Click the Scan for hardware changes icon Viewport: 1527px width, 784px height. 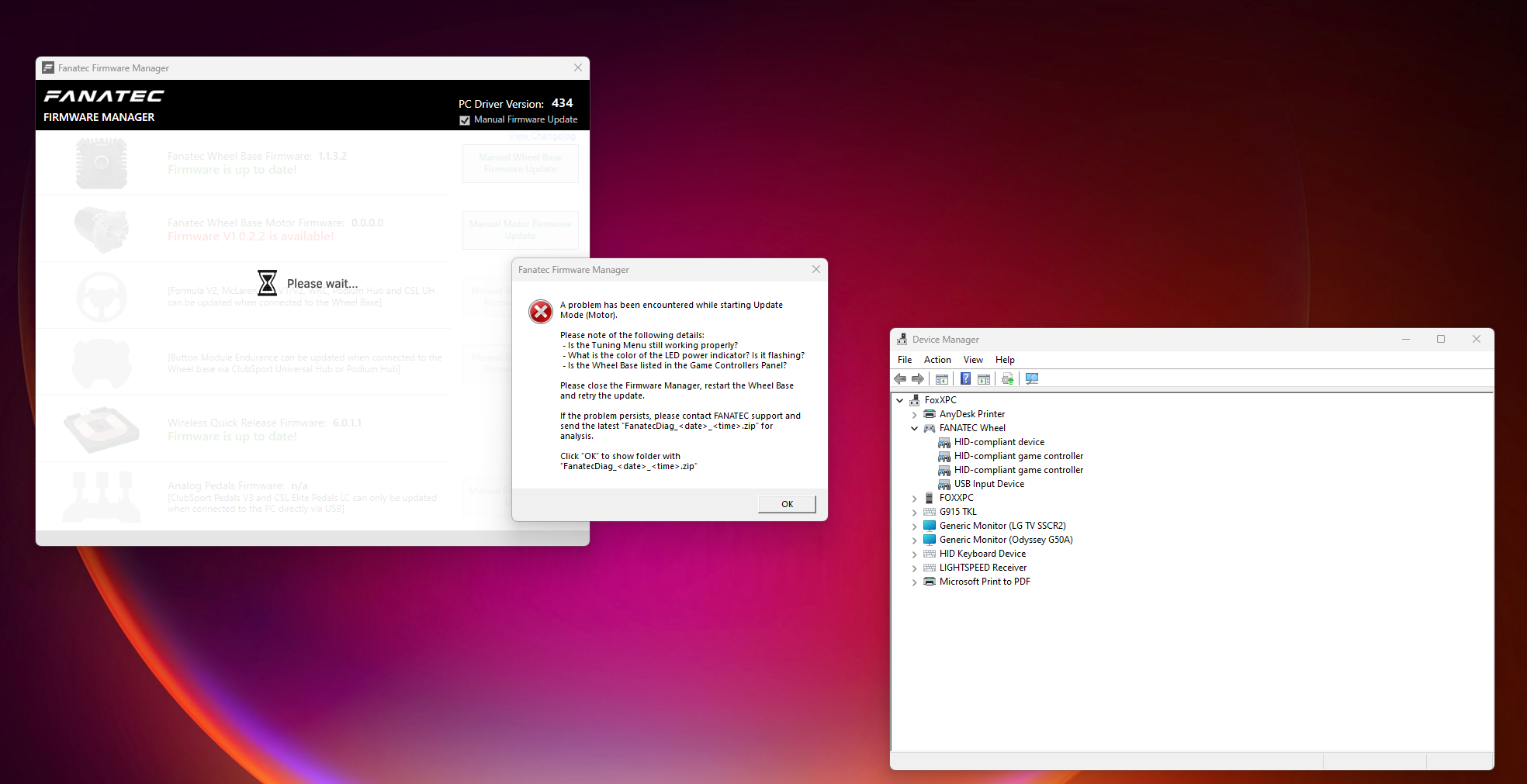pos(1032,379)
